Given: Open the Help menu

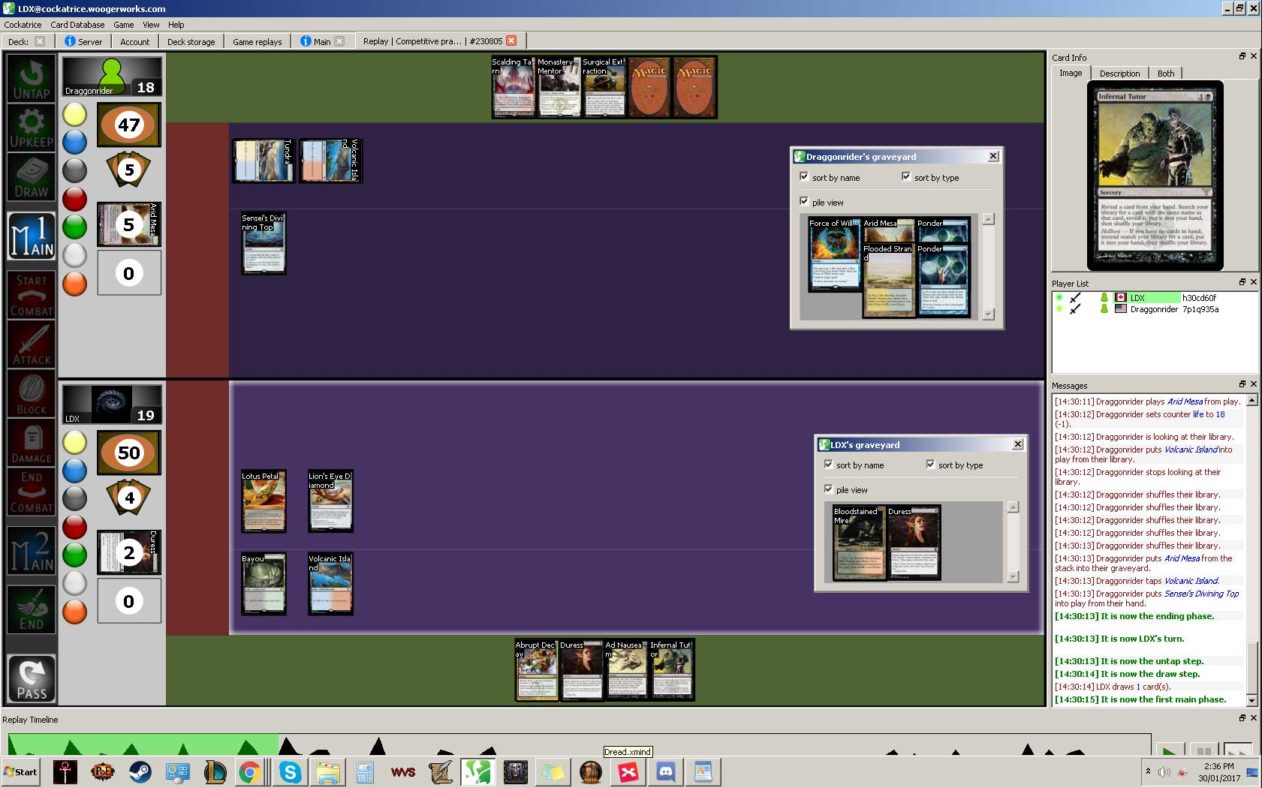Looking at the screenshot, I should coord(176,24).
